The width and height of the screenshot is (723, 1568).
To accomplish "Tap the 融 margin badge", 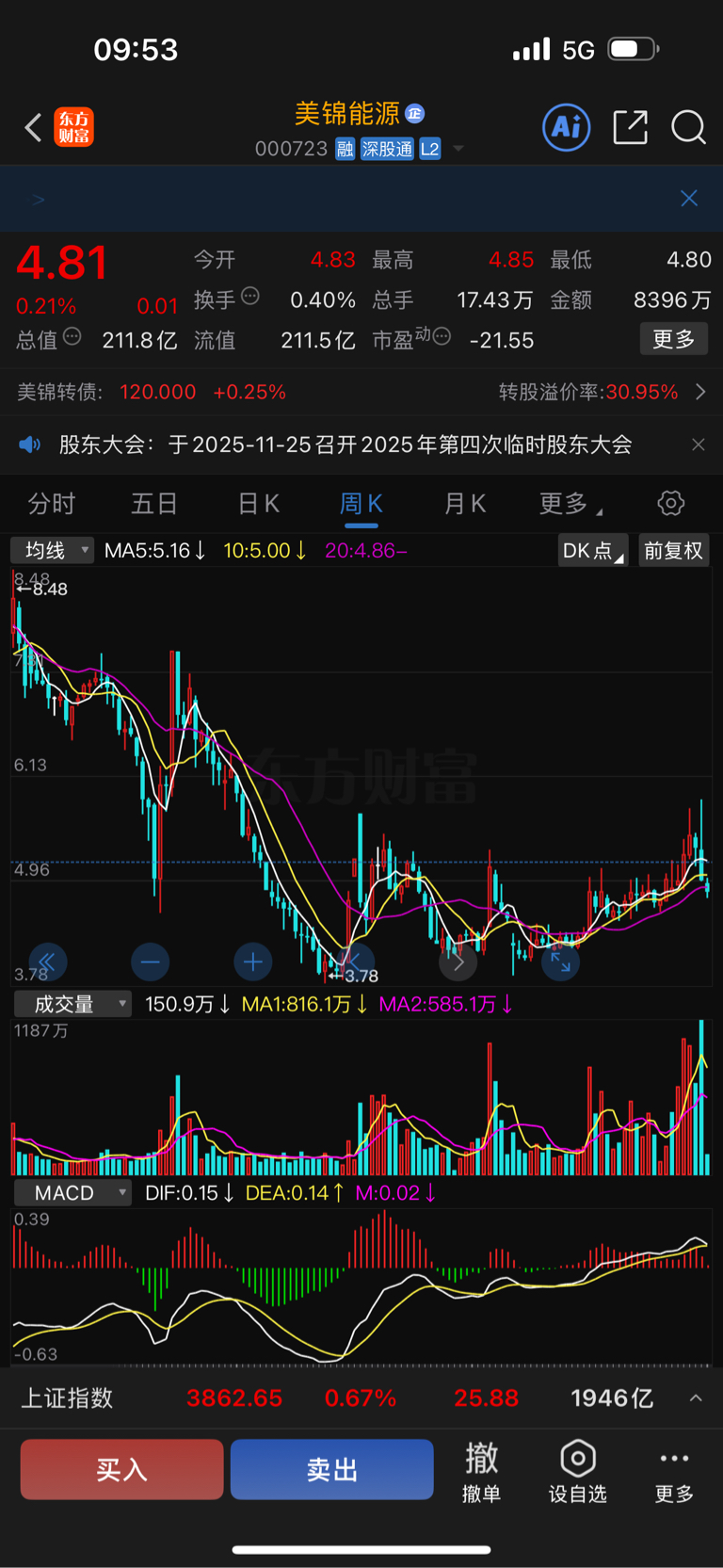I will 345,149.
